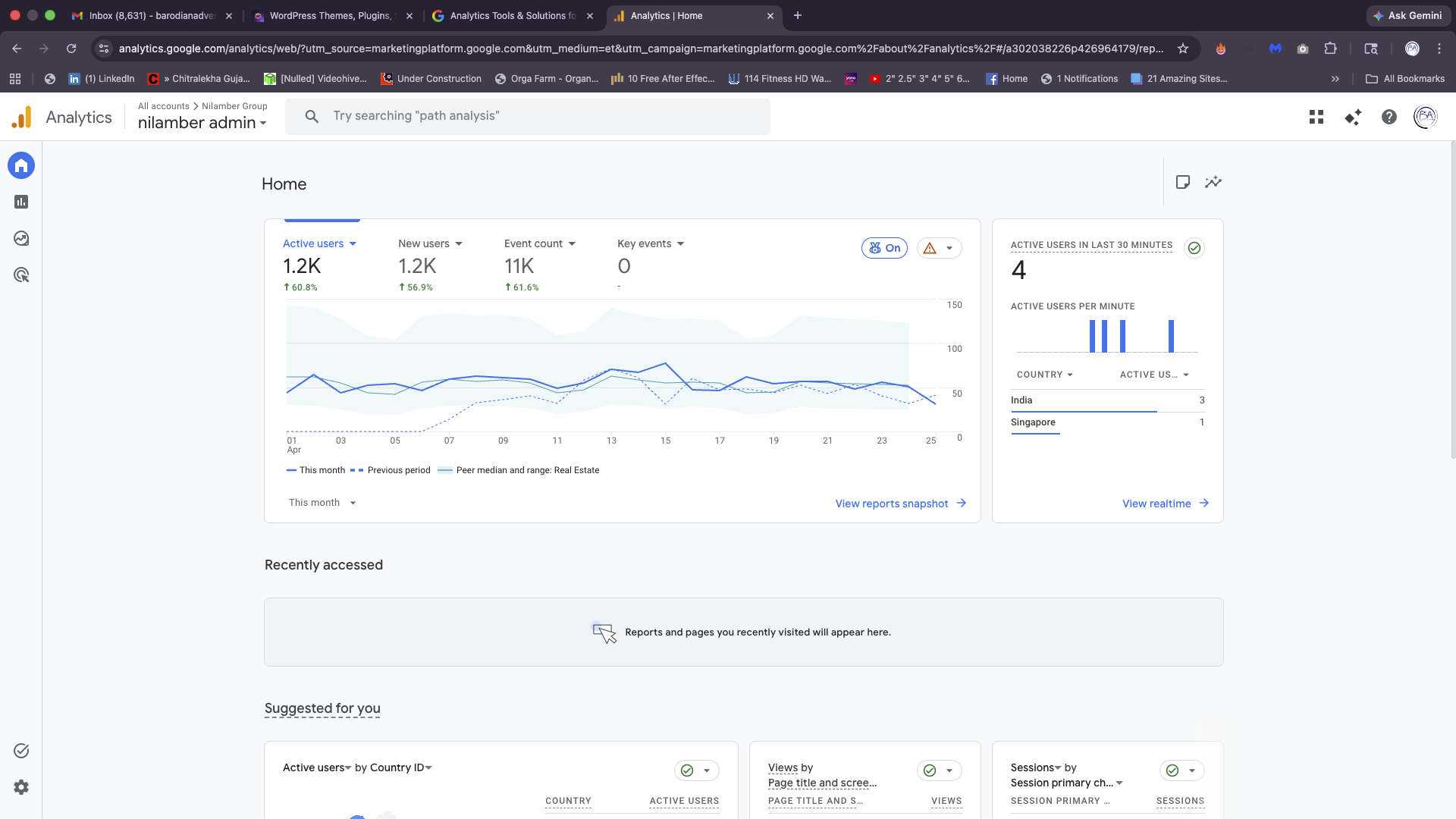
Task: Click the Insights sparkline icon
Action: pyautogui.click(x=1213, y=182)
